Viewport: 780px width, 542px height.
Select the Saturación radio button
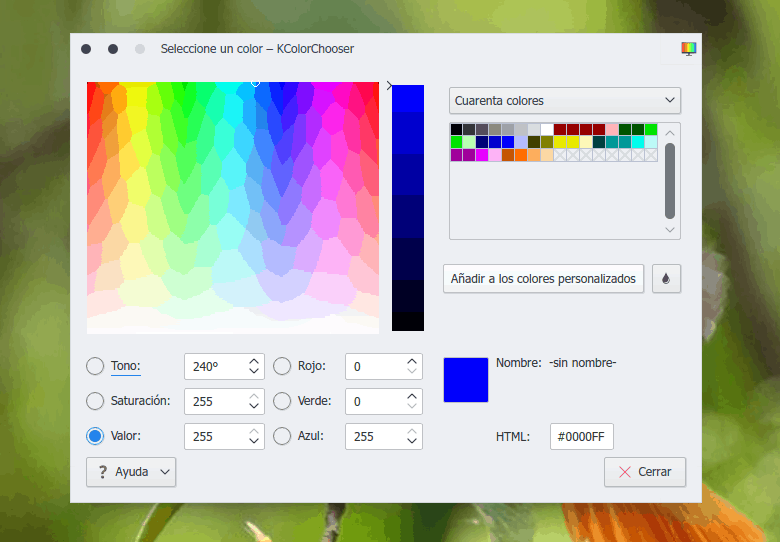(x=95, y=401)
